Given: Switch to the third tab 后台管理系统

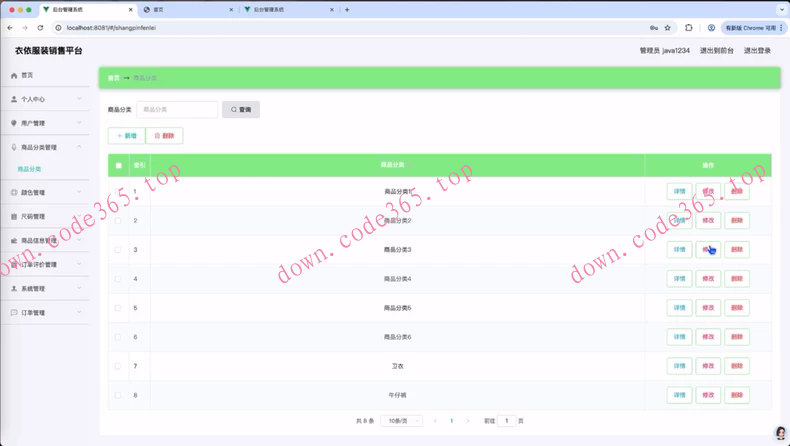Looking at the screenshot, I should (x=289, y=10).
